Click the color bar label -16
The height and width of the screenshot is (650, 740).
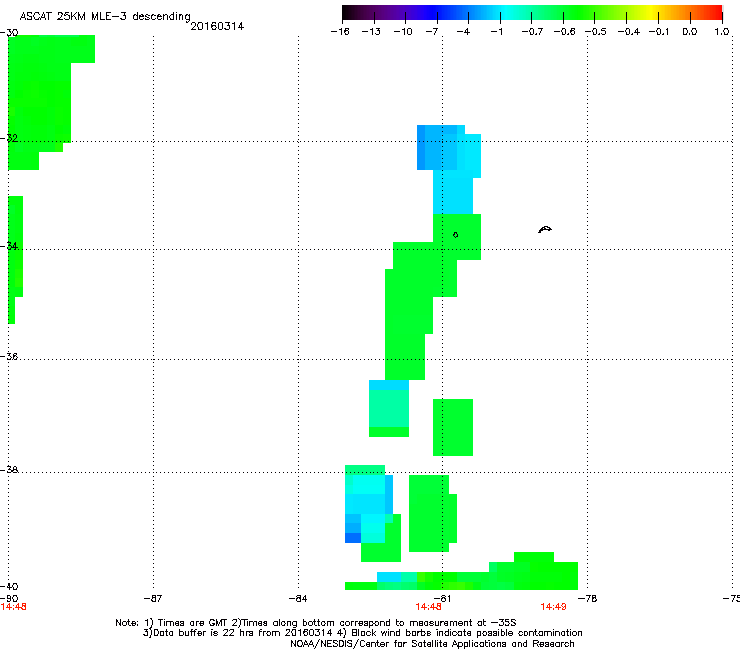[340, 32]
